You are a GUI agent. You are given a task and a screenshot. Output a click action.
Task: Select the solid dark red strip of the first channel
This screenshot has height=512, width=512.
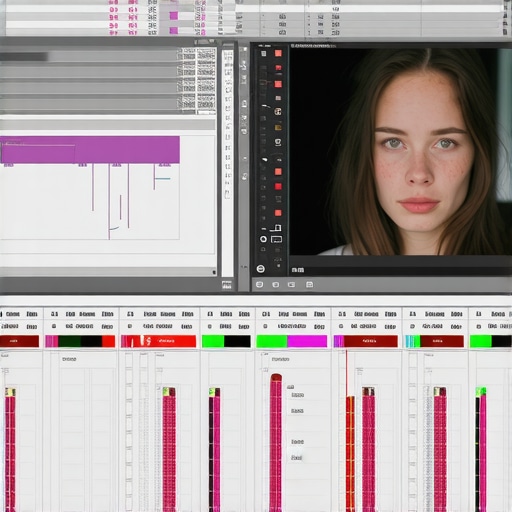pyautogui.click(x=19, y=341)
